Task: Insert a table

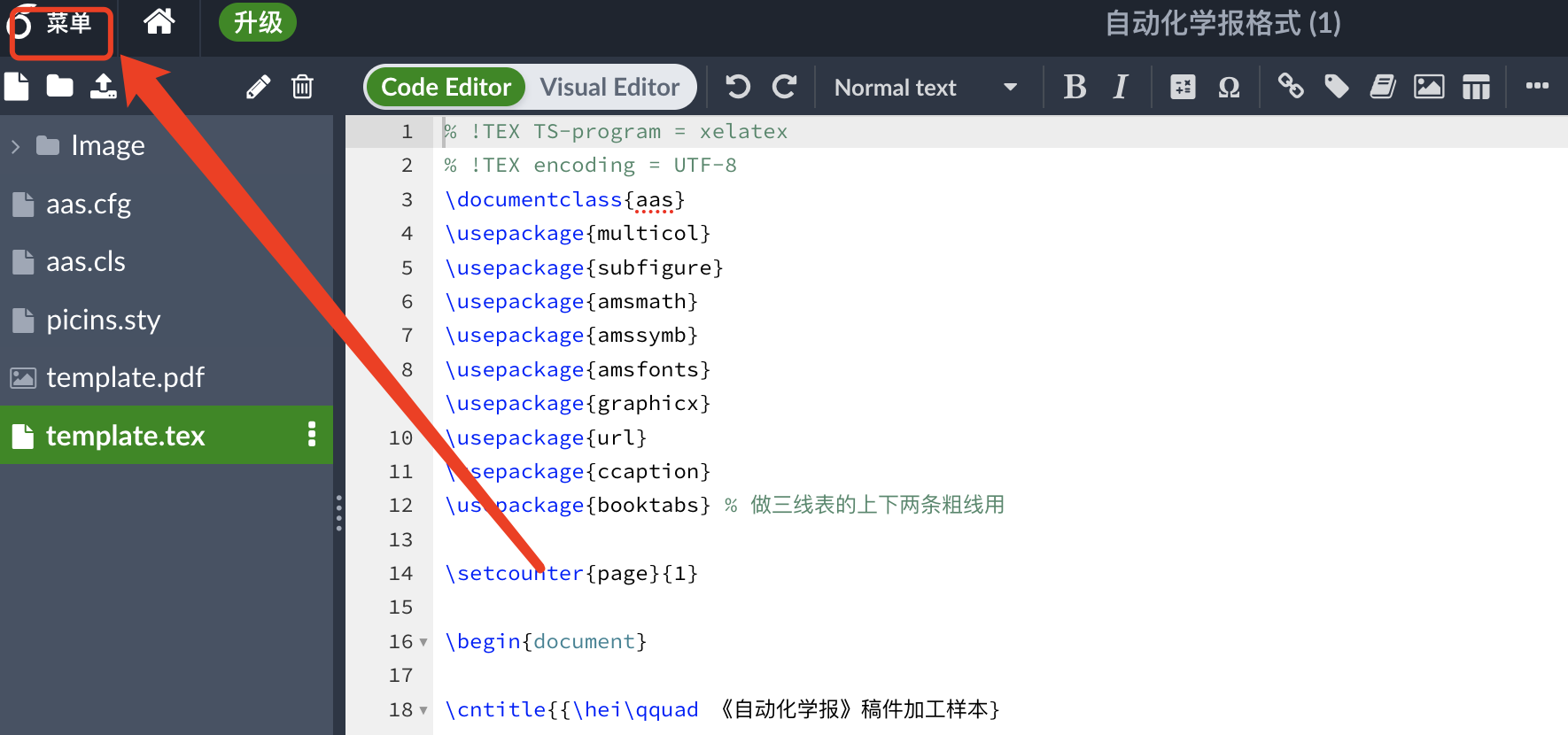Action: [1476, 87]
